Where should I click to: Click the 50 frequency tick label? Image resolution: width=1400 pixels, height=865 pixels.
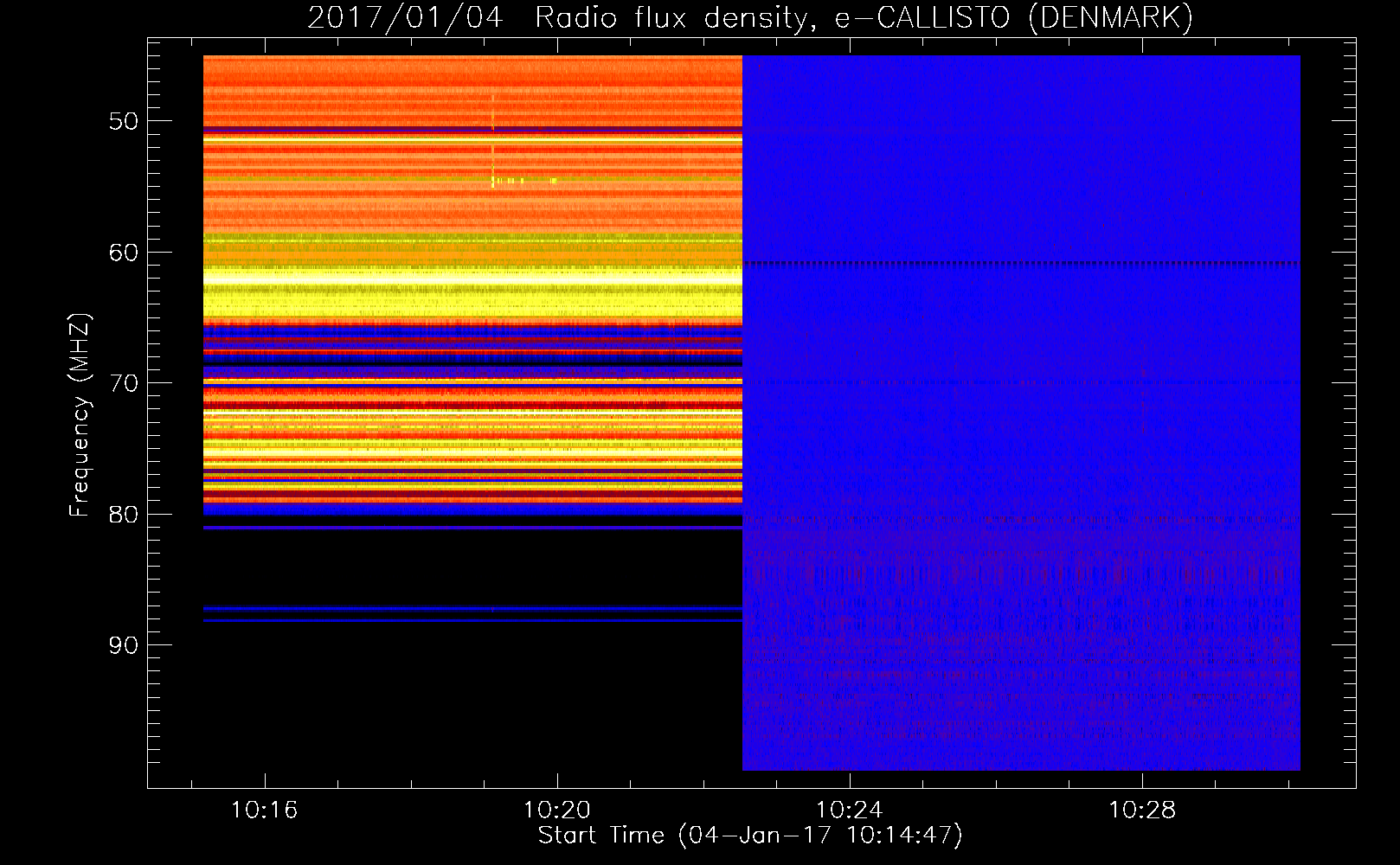point(124,121)
